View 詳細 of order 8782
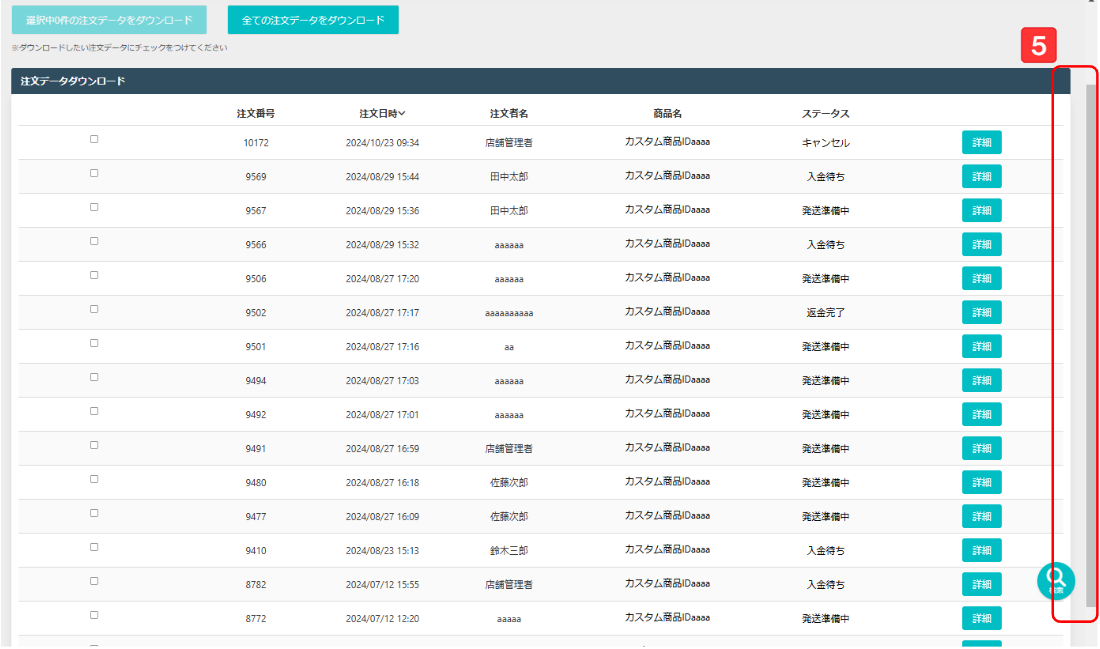 tap(981, 584)
